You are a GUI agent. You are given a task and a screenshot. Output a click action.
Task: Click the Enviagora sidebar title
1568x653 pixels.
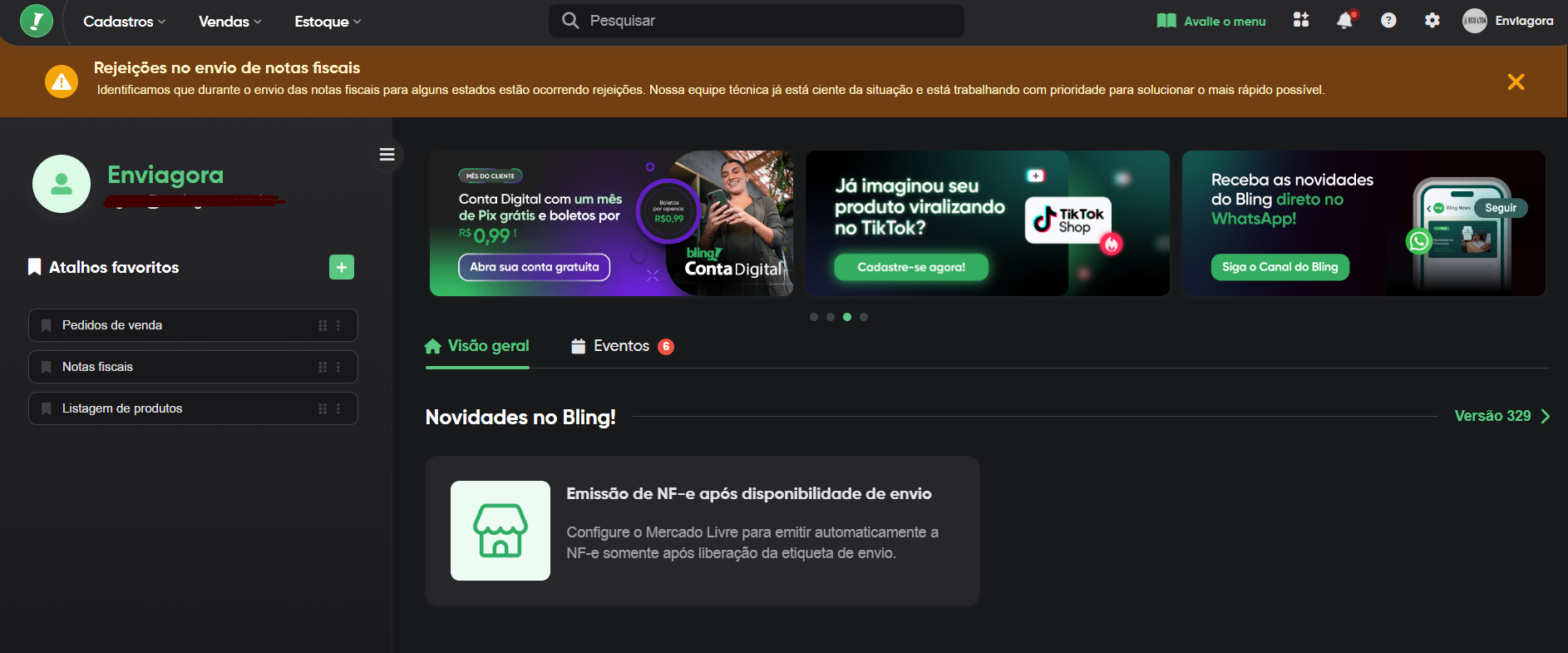(x=165, y=175)
